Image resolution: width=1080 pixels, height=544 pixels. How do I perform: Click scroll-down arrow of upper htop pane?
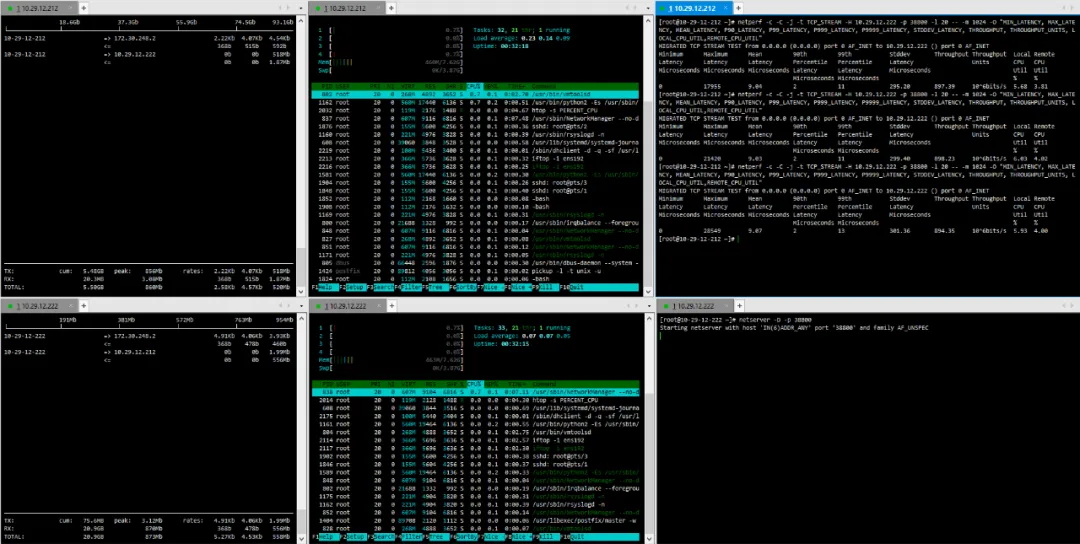click(648, 291)
